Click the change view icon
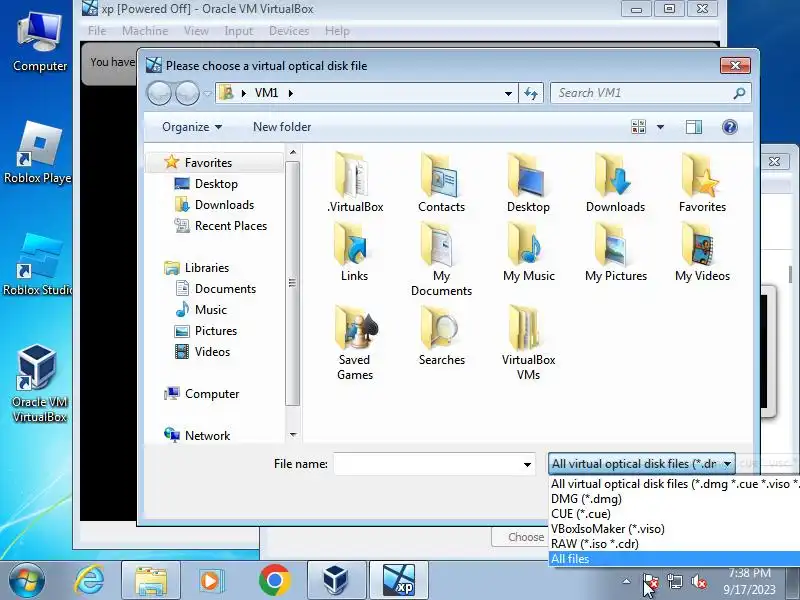 click(x=638, y=127)
